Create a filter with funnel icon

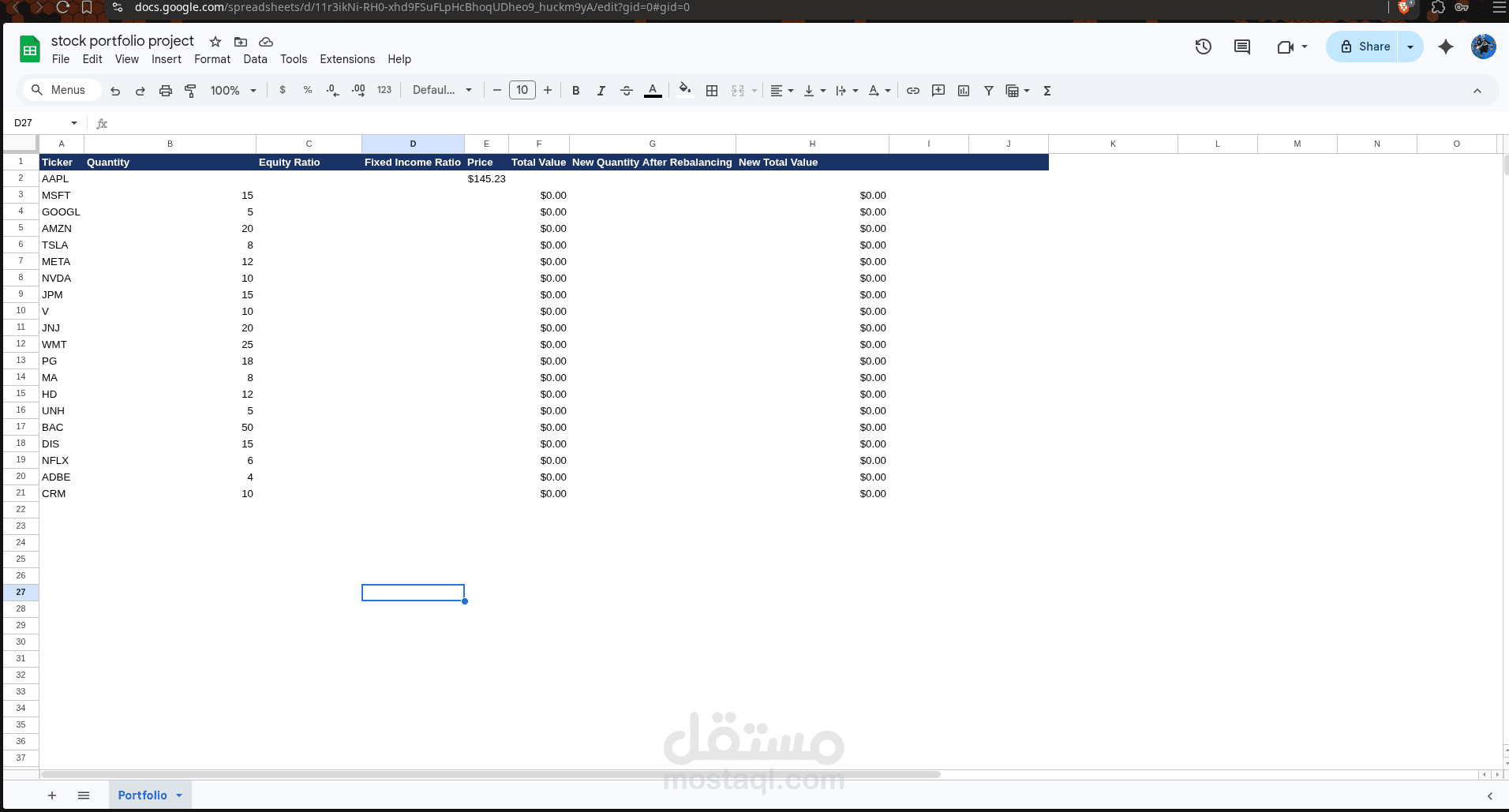[x=989, y=91]
